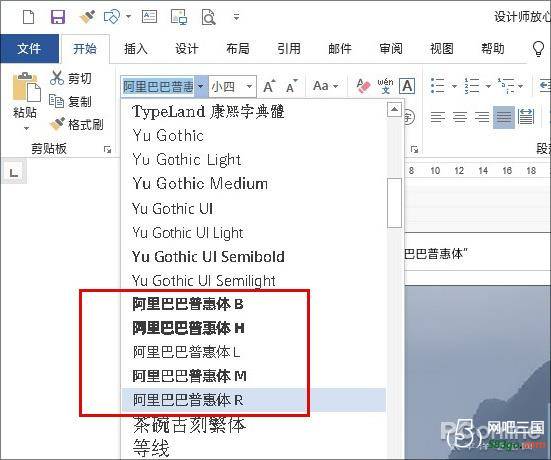Toggle align left paragraph button

click(437, 117)
